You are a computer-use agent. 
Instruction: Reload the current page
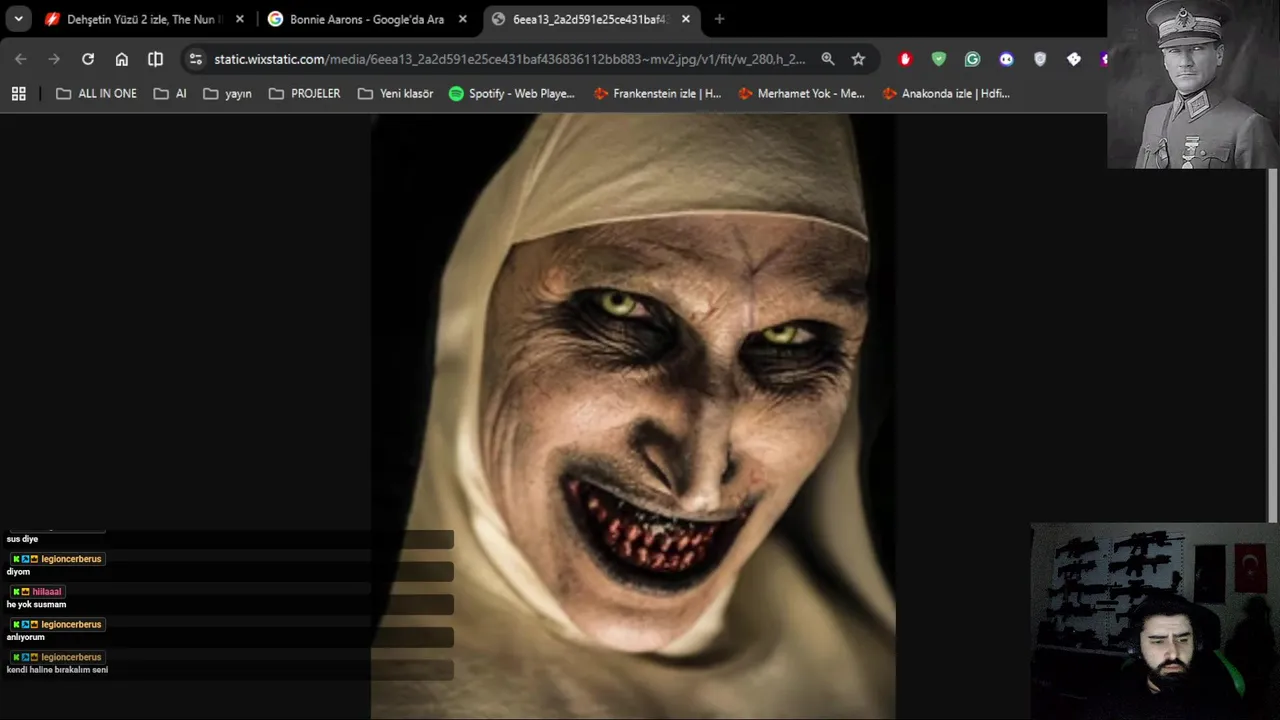tap(88, 59)
